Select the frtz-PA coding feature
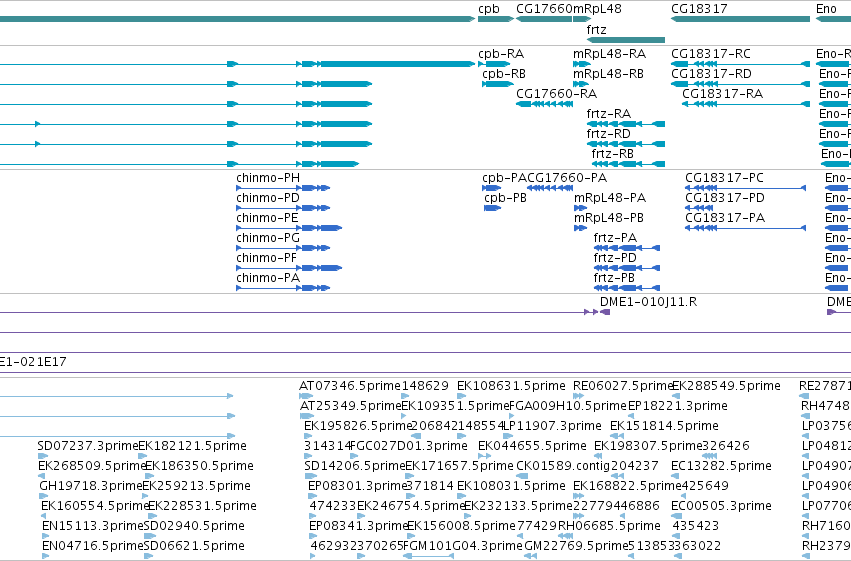This screenshot has height=561, width=851. click(x=627, y=248)
